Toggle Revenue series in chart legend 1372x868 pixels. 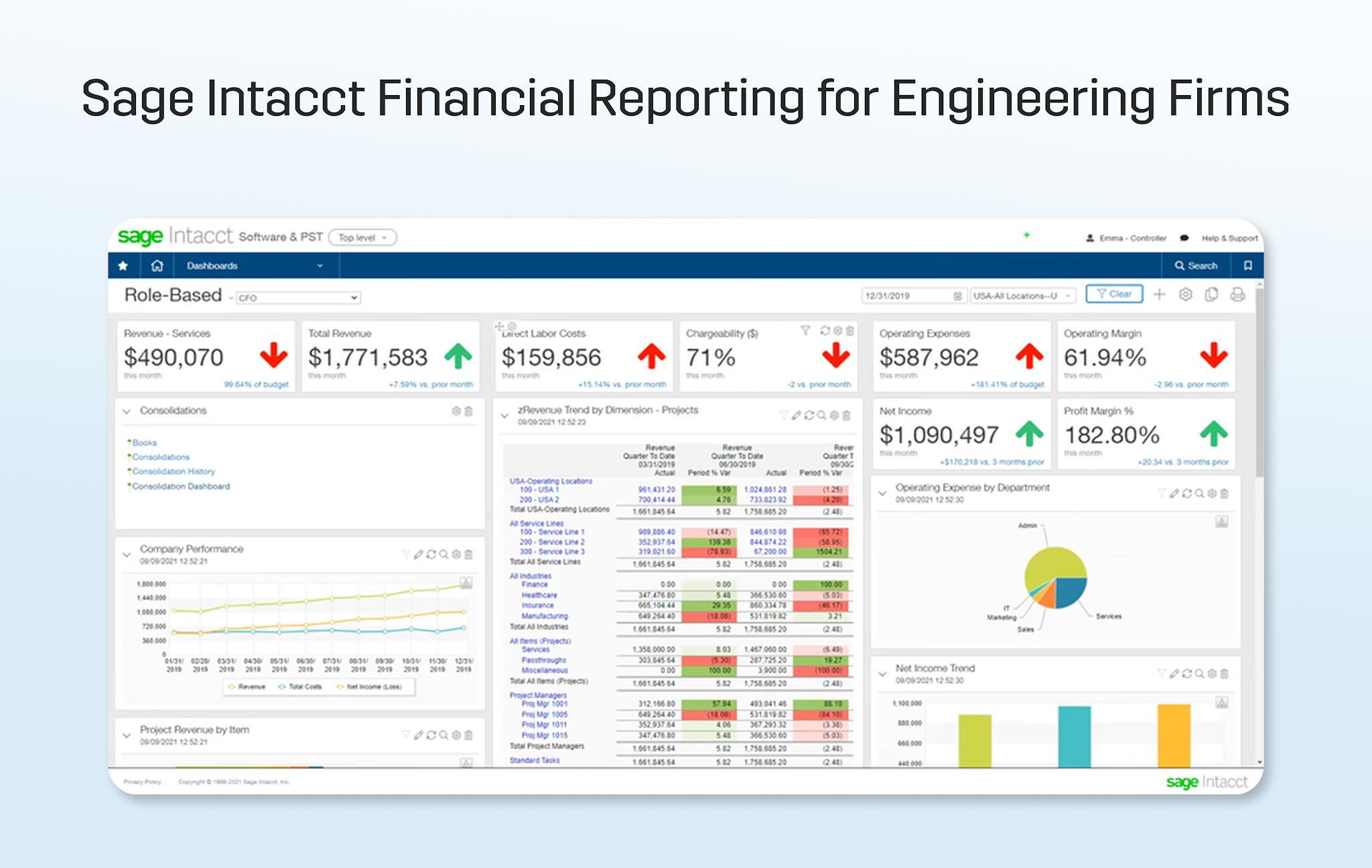(x=247, y=686)
